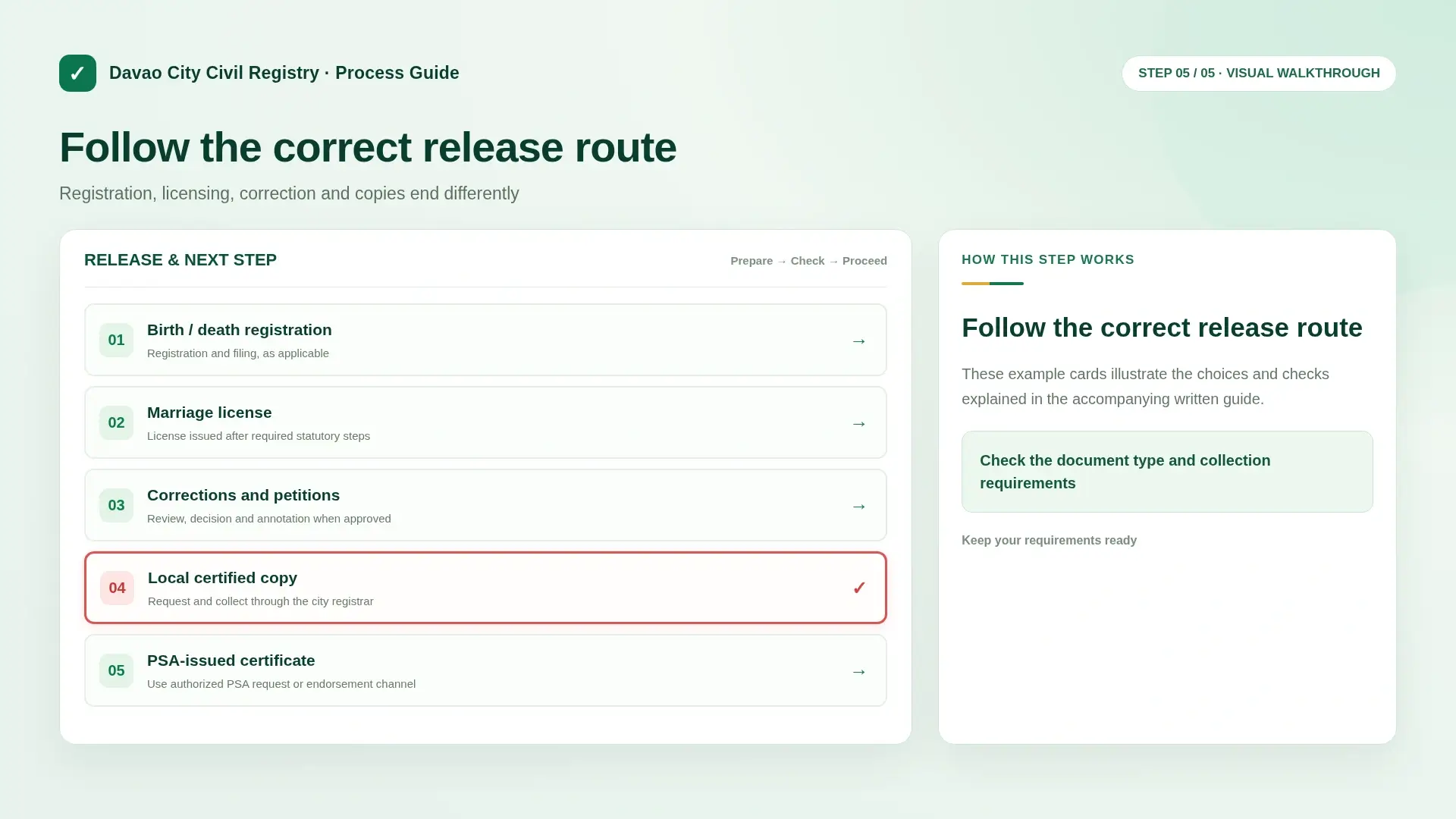The height and width of the screenshot is (819, 1456).
Task: Select the PSA-issued certificate card title
Action: (x=231, y=661)
